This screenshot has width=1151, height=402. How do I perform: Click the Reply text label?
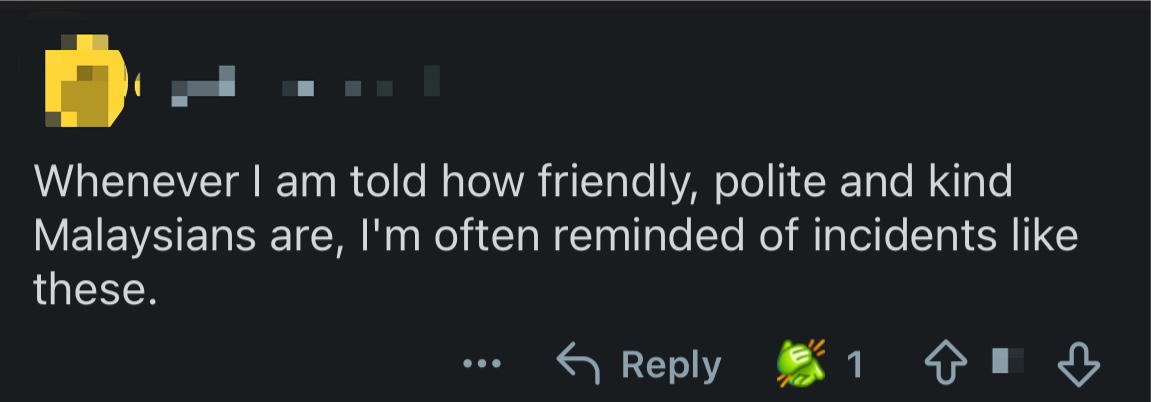pos(671,366)
